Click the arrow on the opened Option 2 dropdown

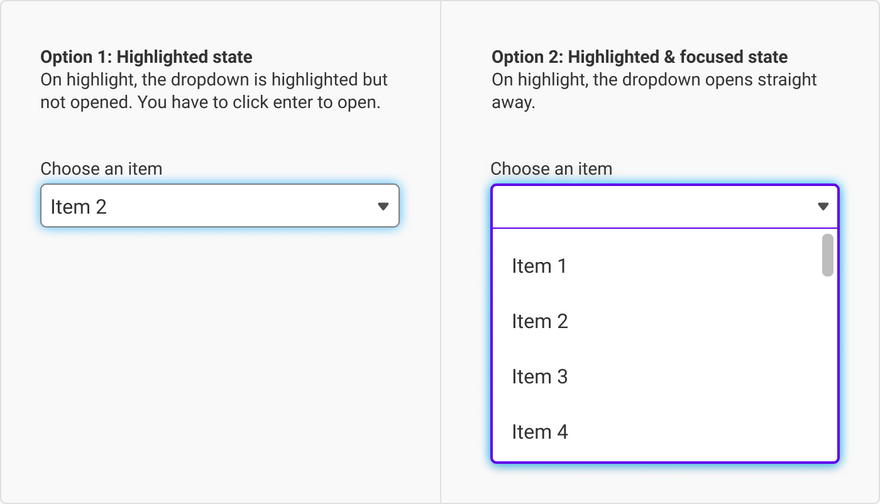[823, 206]
